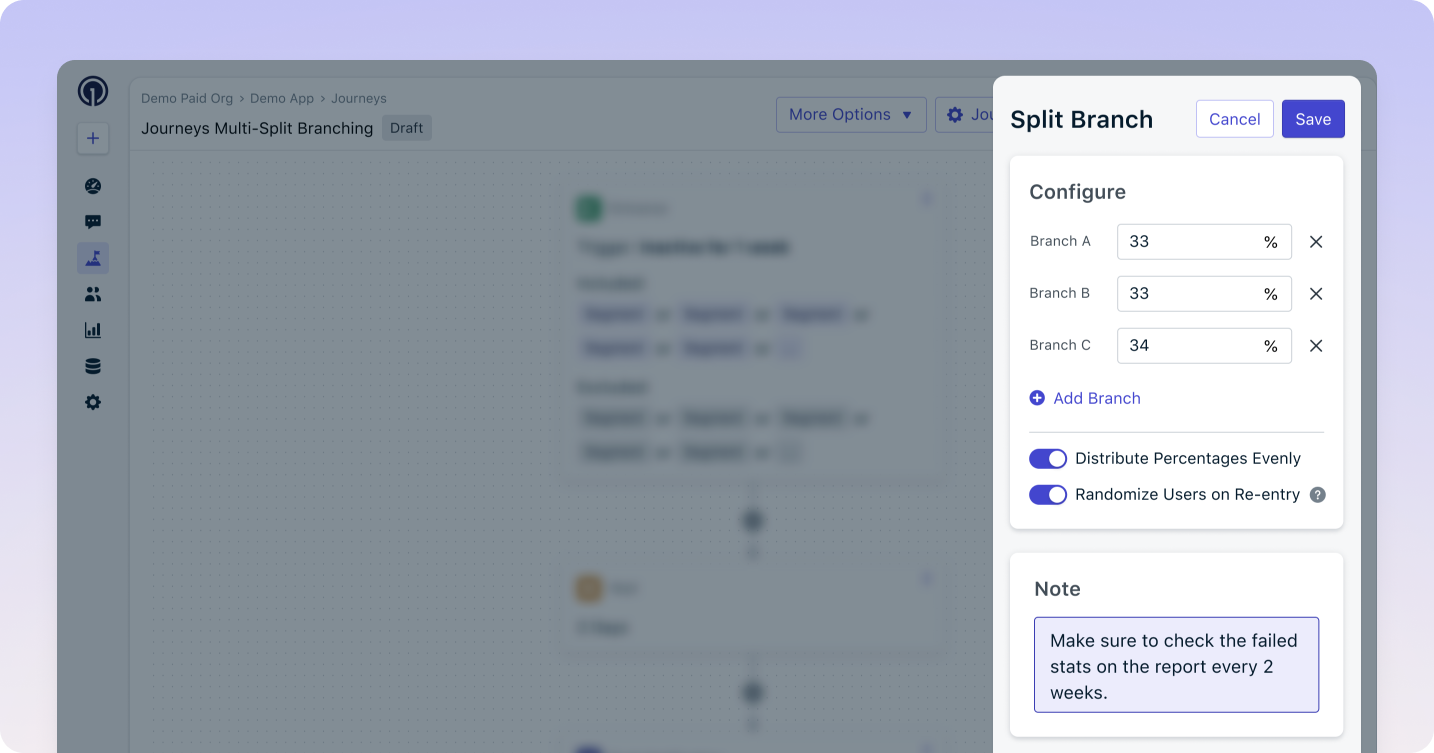Remove Branch A using its X icon

(1316, 242)
